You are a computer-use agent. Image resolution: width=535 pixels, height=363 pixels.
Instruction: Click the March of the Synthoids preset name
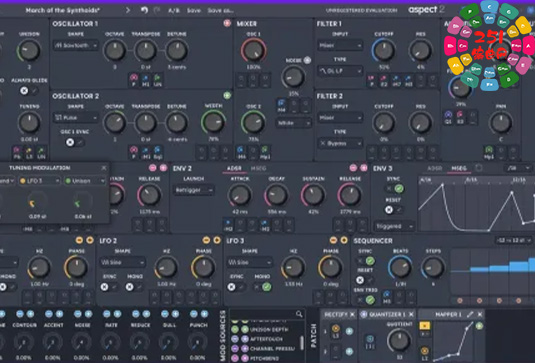pyautogui.click(x=62, y=10)
